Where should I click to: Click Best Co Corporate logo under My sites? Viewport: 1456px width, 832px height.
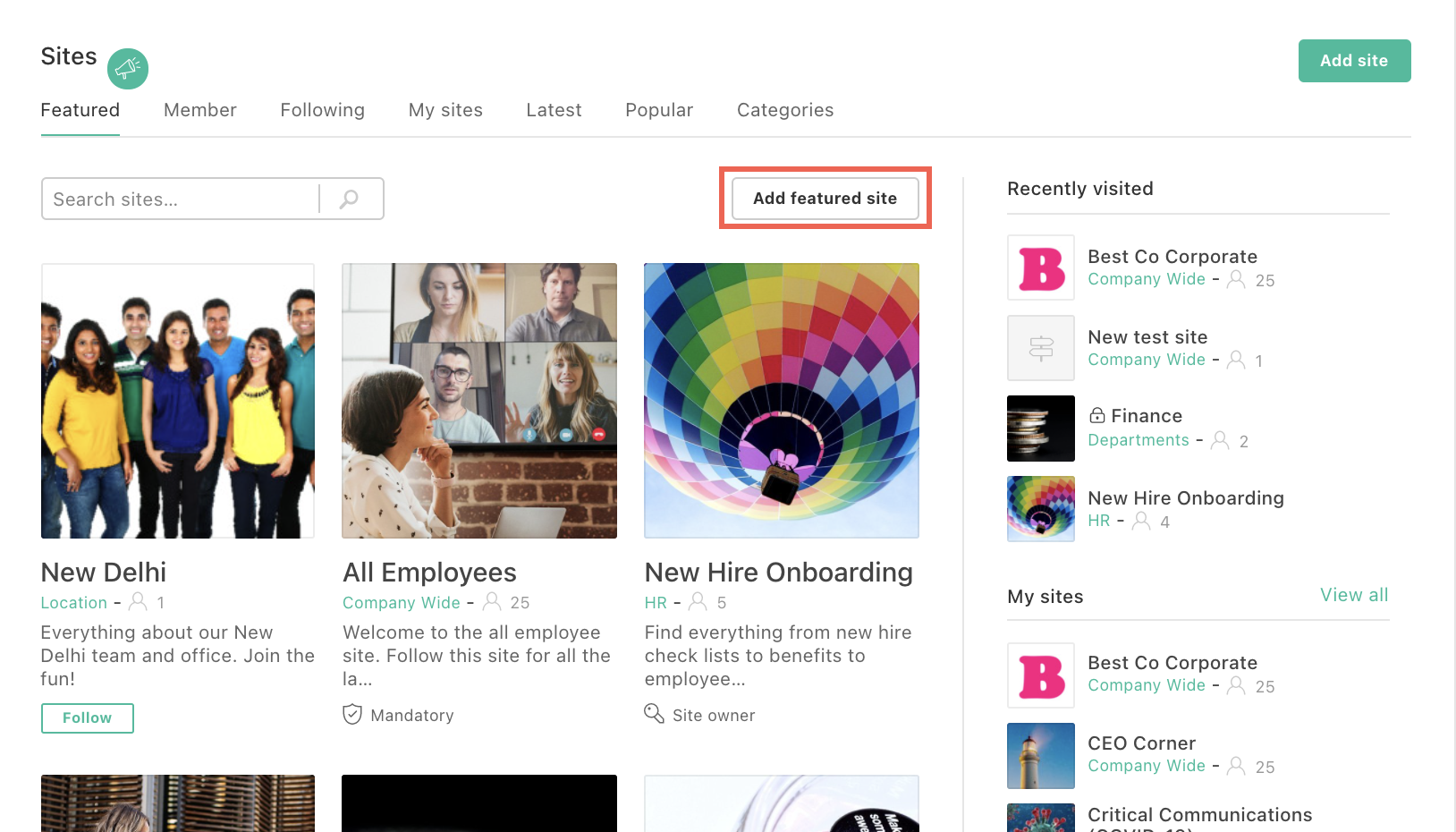click(1041, 675)
